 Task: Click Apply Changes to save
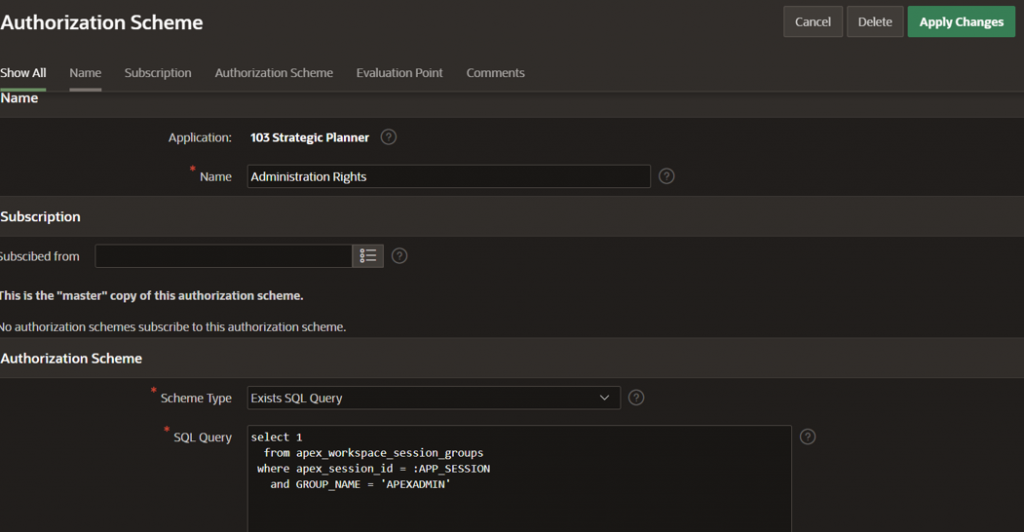[x=961, y=22]
